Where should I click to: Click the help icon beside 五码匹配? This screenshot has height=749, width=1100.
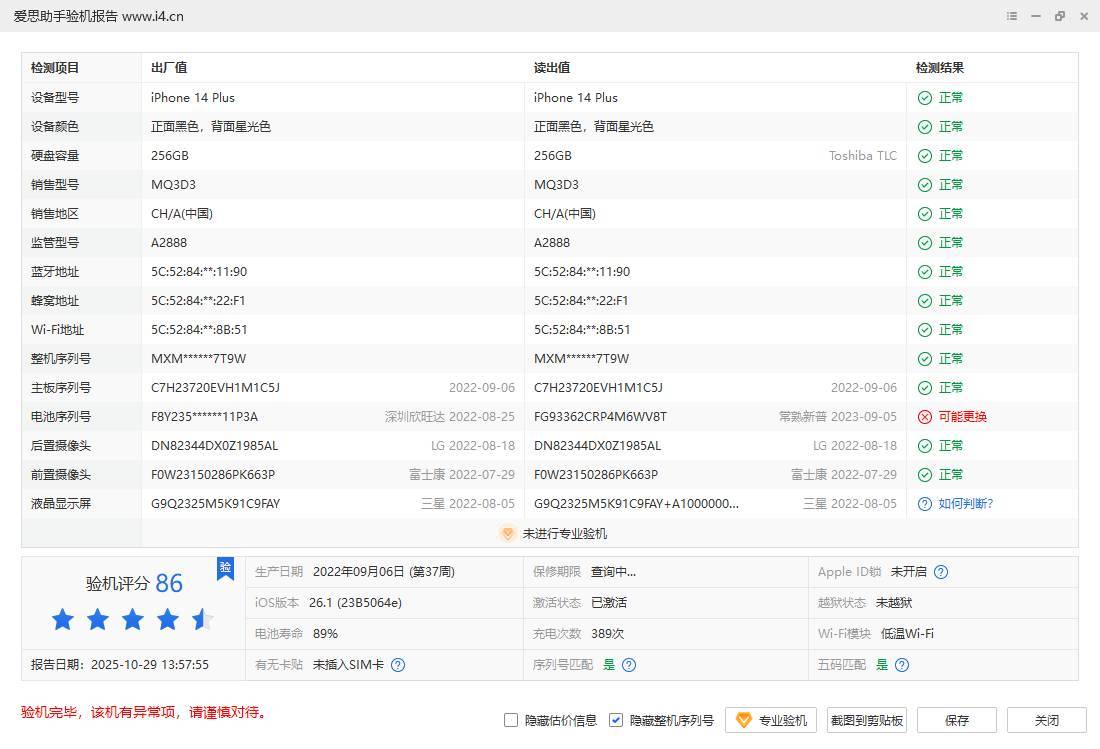[902, 665]
